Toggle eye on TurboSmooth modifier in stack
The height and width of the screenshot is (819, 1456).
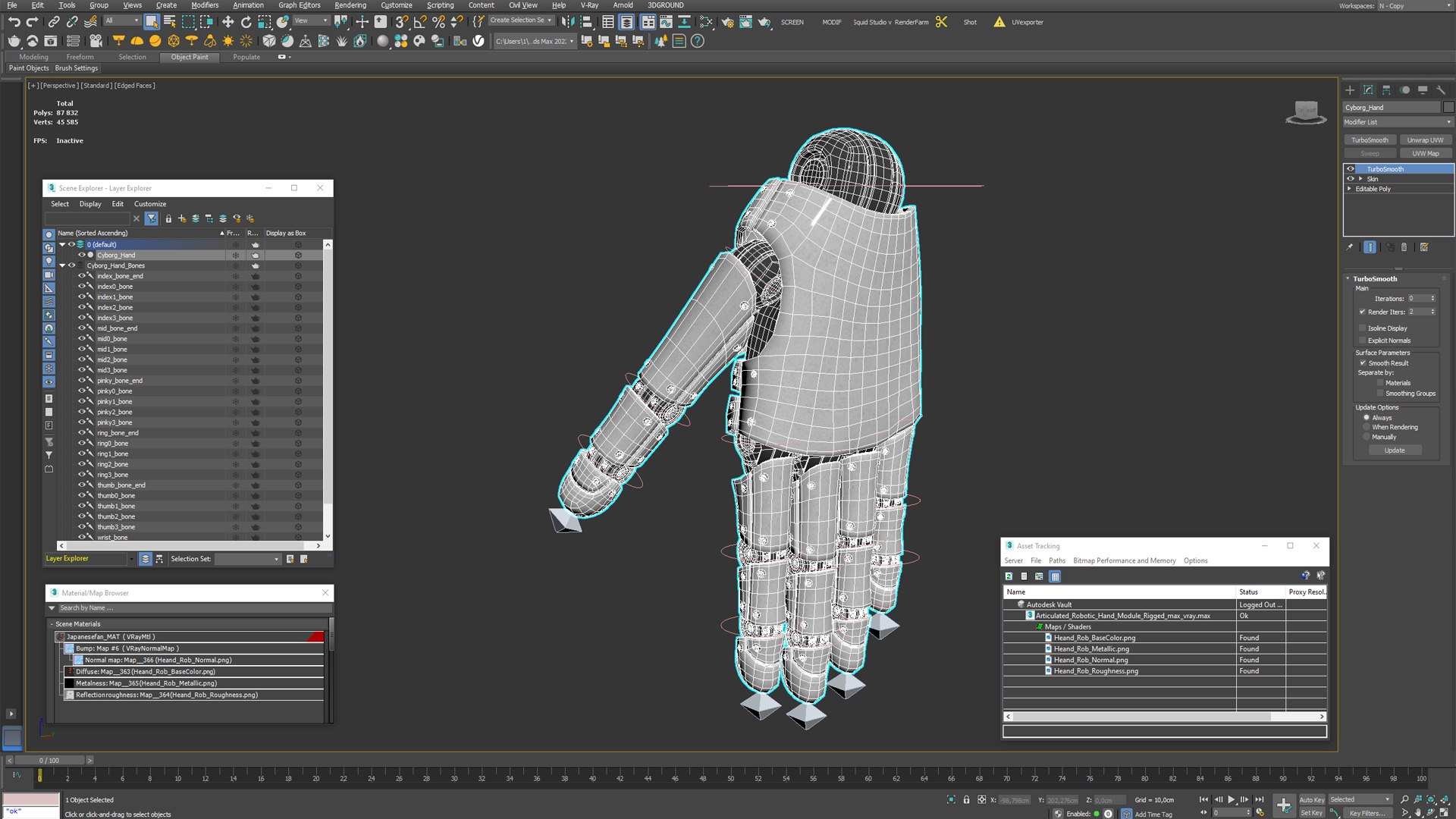(1350, 169)
